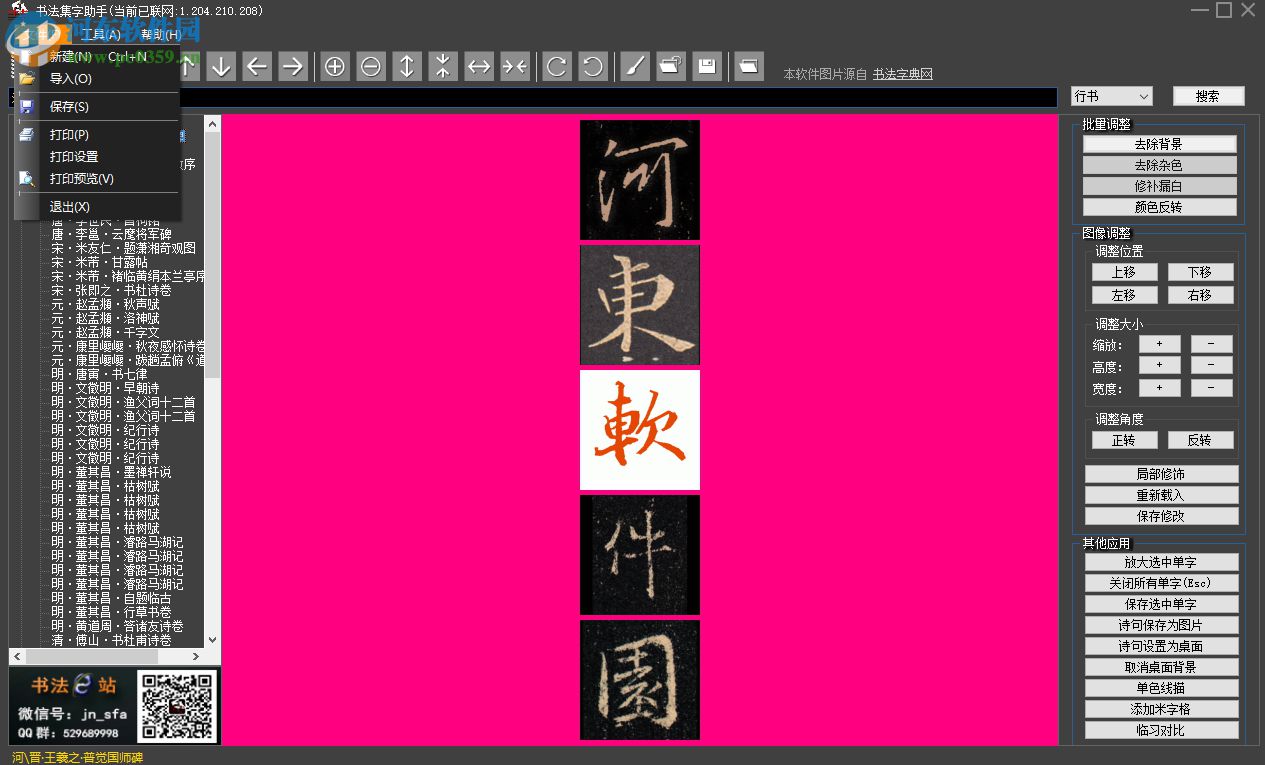The height and width of the screenshot is (765, 1265).
Task: Compress width with the inward arrows icon
Action: click(515, 66)
